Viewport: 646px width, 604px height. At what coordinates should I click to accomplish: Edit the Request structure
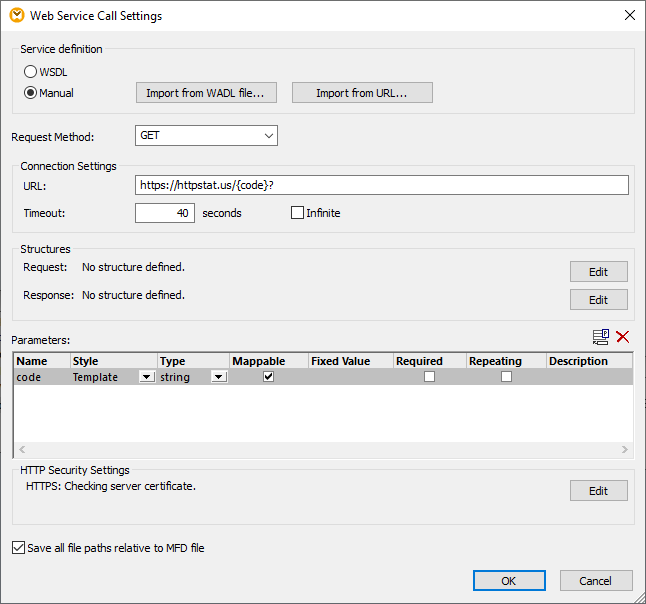(x=598, y=272)
